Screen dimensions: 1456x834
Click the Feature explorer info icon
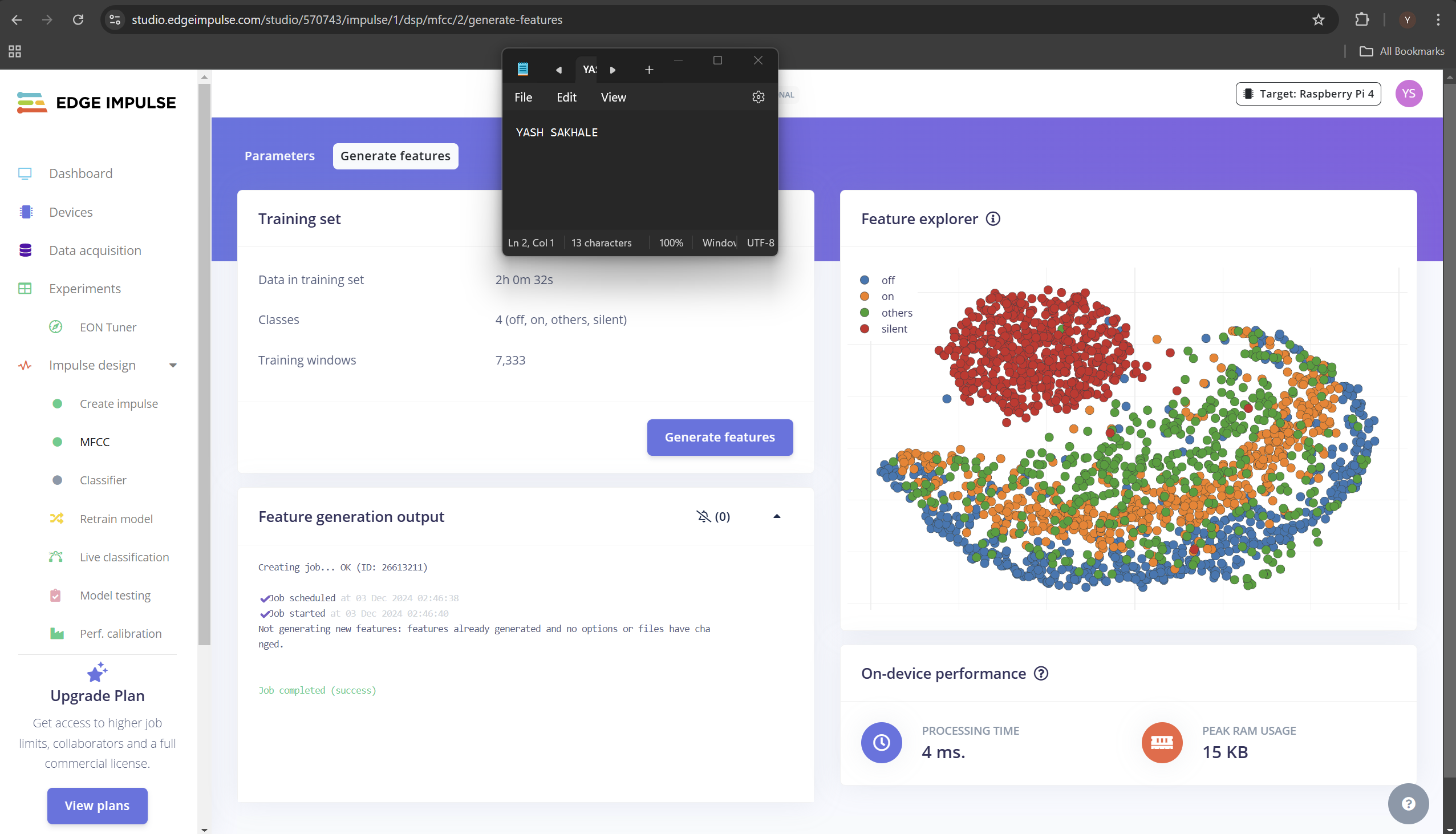(x=993, y=219)
